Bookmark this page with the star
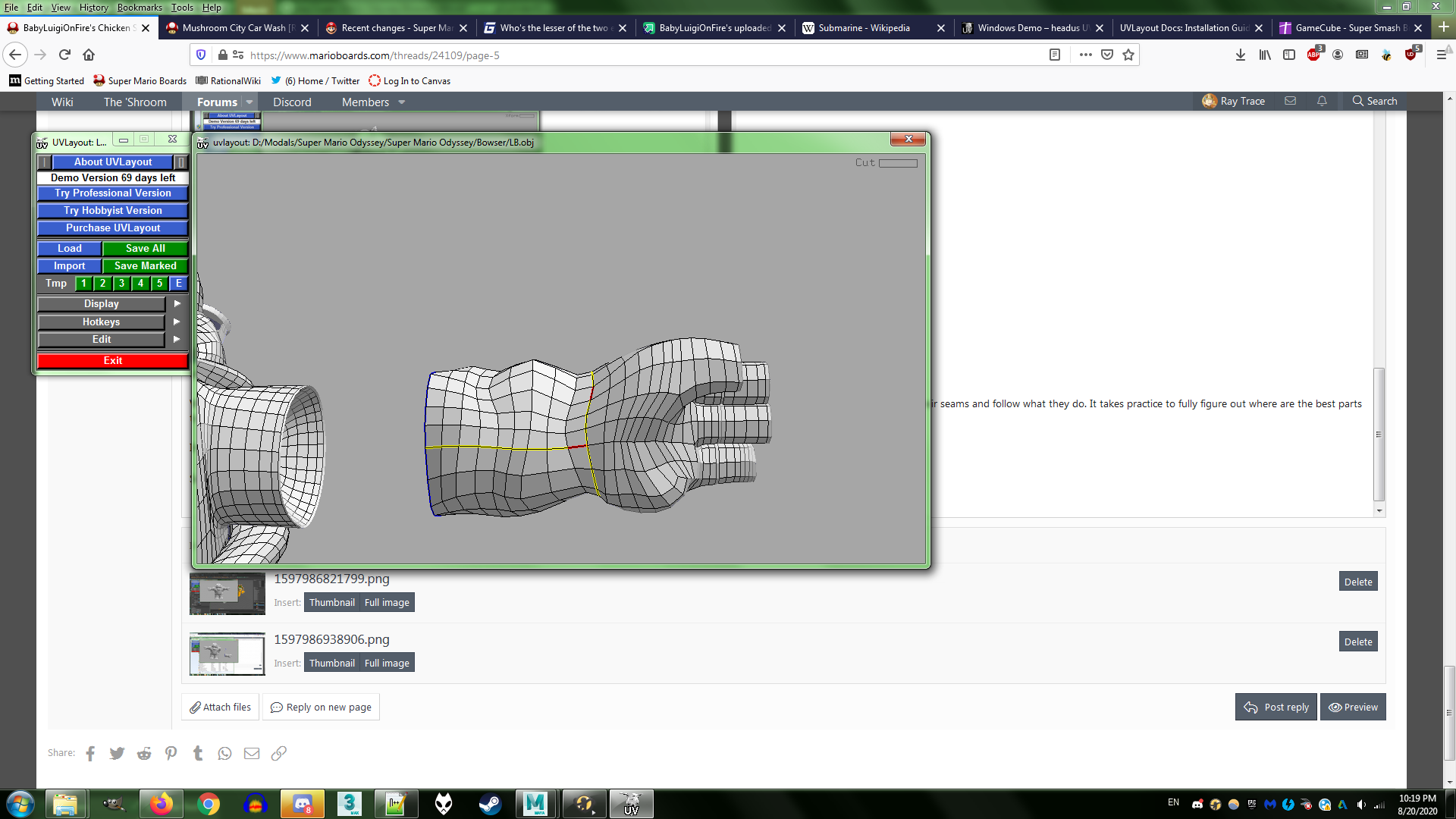Screen dimensions: 1456x819 (1128, 55)
